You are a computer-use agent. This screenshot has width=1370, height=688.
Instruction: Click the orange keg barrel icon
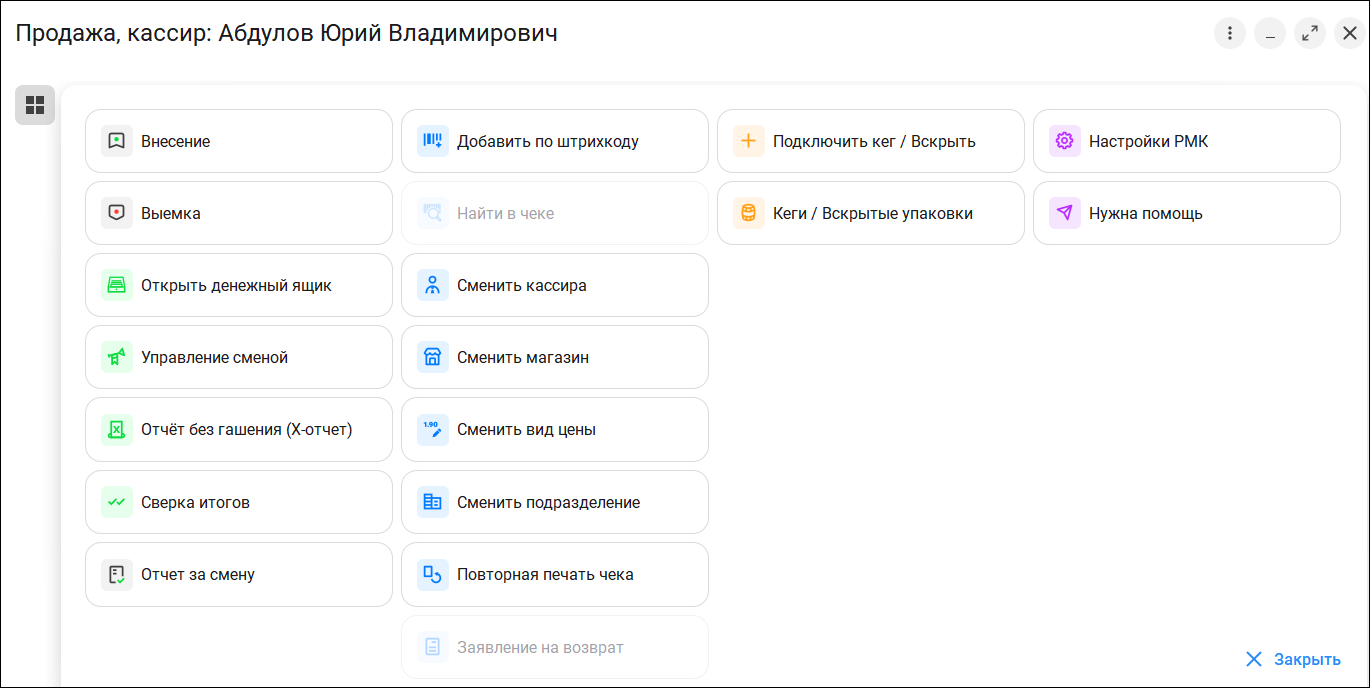[749, 213]
